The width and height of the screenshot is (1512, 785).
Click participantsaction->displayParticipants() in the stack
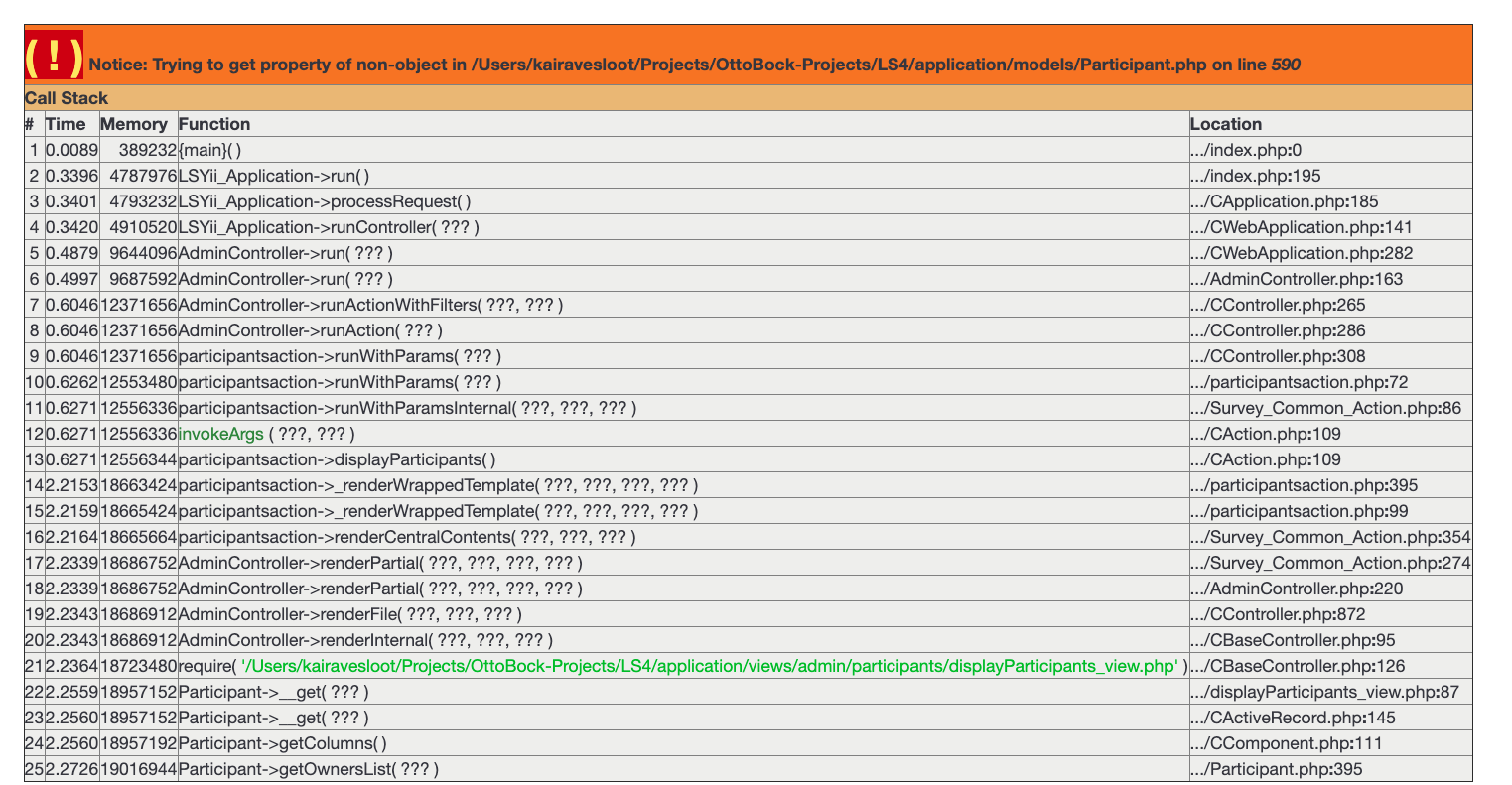337,459
